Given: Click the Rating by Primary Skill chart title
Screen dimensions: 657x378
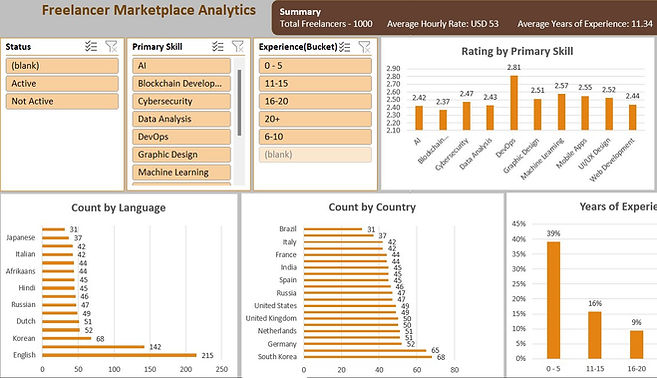Looking at the screenshot, I should pos(517,52).
